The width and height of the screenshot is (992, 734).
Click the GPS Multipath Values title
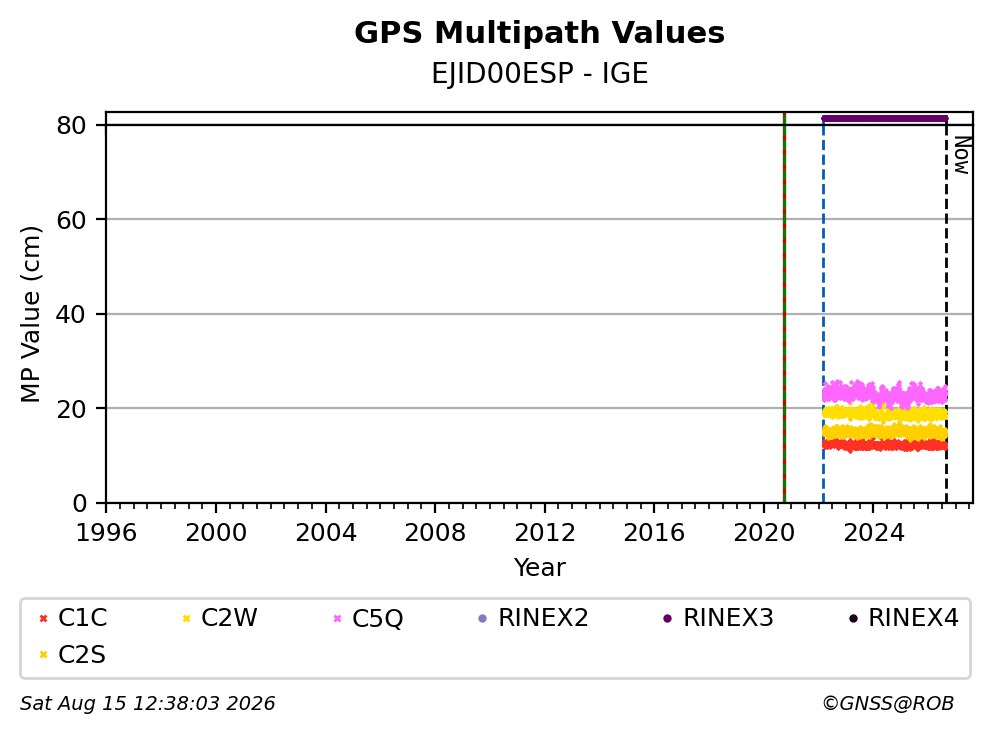tap(539, 33)
